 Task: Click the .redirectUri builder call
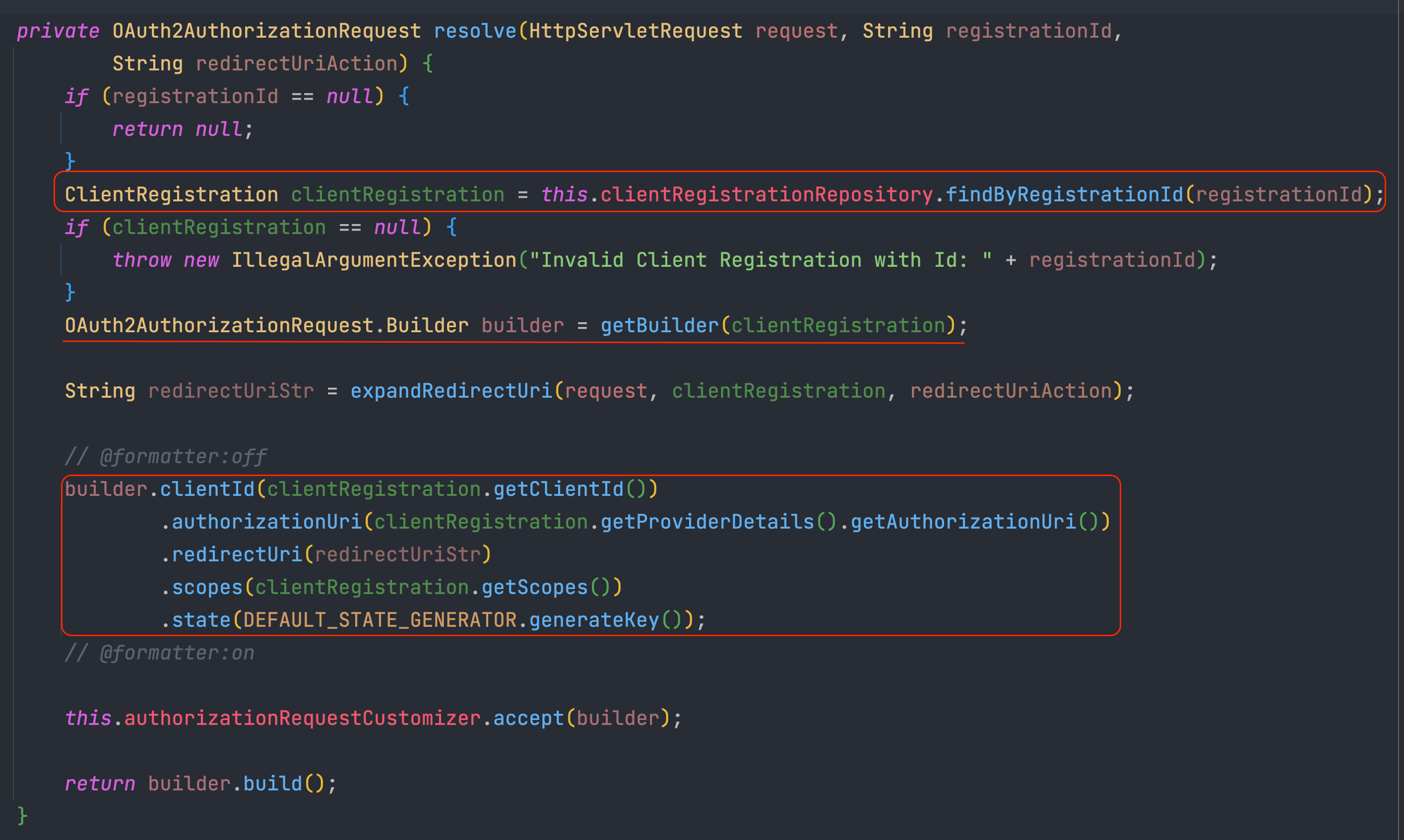point(236,554)
